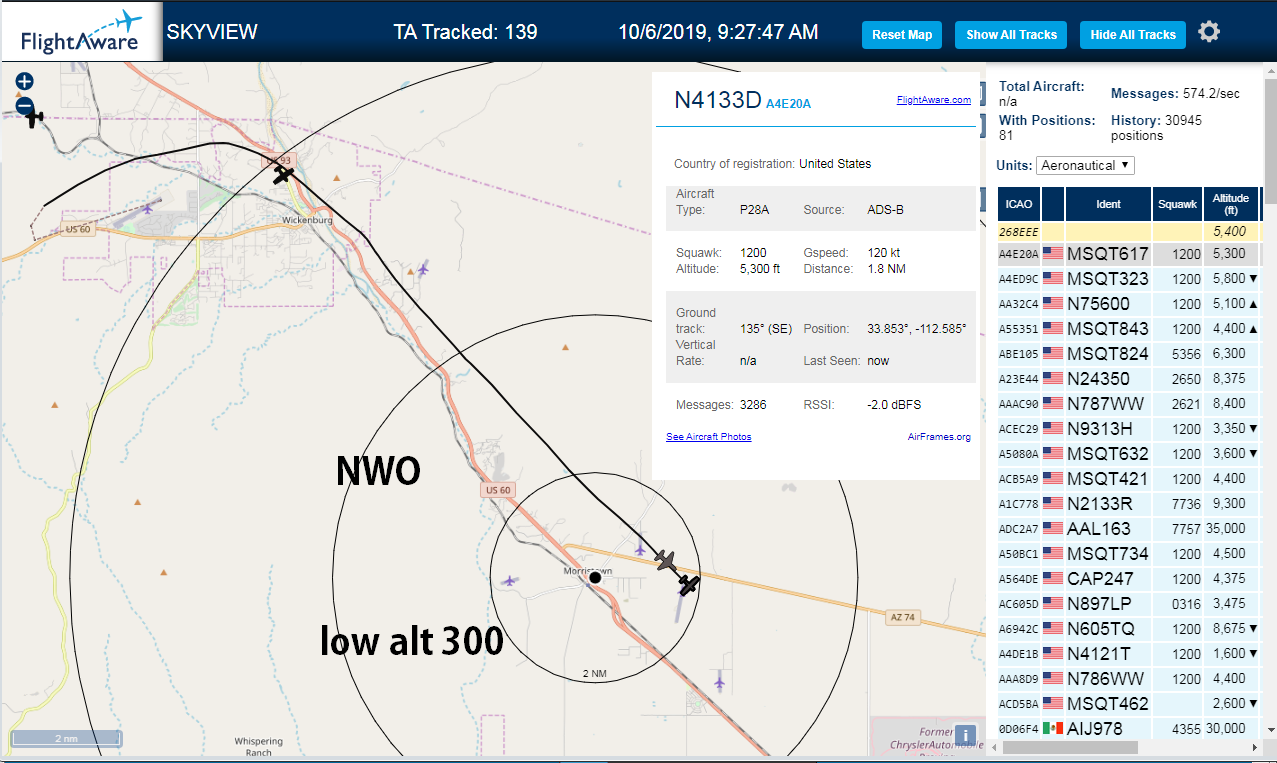Click the US flag in AAL163 row
Viewport: 1277px width, 763px height.
(x=1052, y=528)
